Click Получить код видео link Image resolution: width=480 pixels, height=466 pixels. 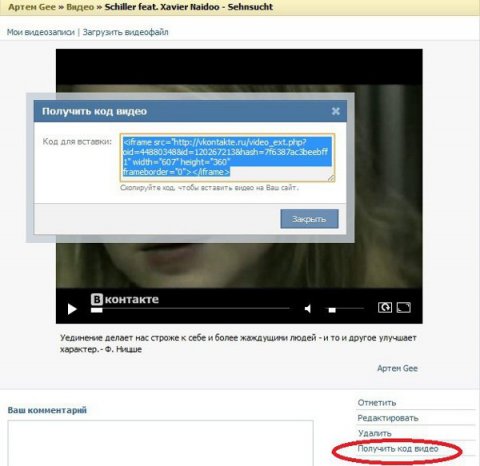click(x=398, y=449)
